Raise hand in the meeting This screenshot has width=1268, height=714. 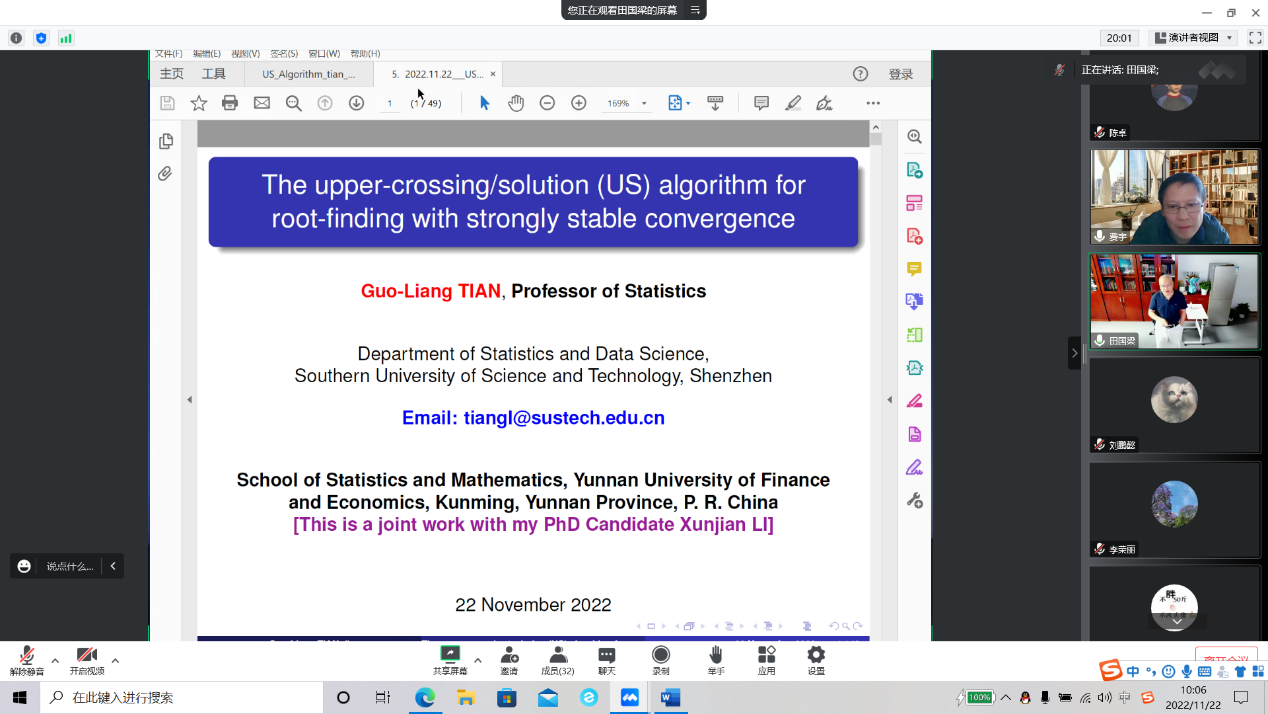coord(716,660)
